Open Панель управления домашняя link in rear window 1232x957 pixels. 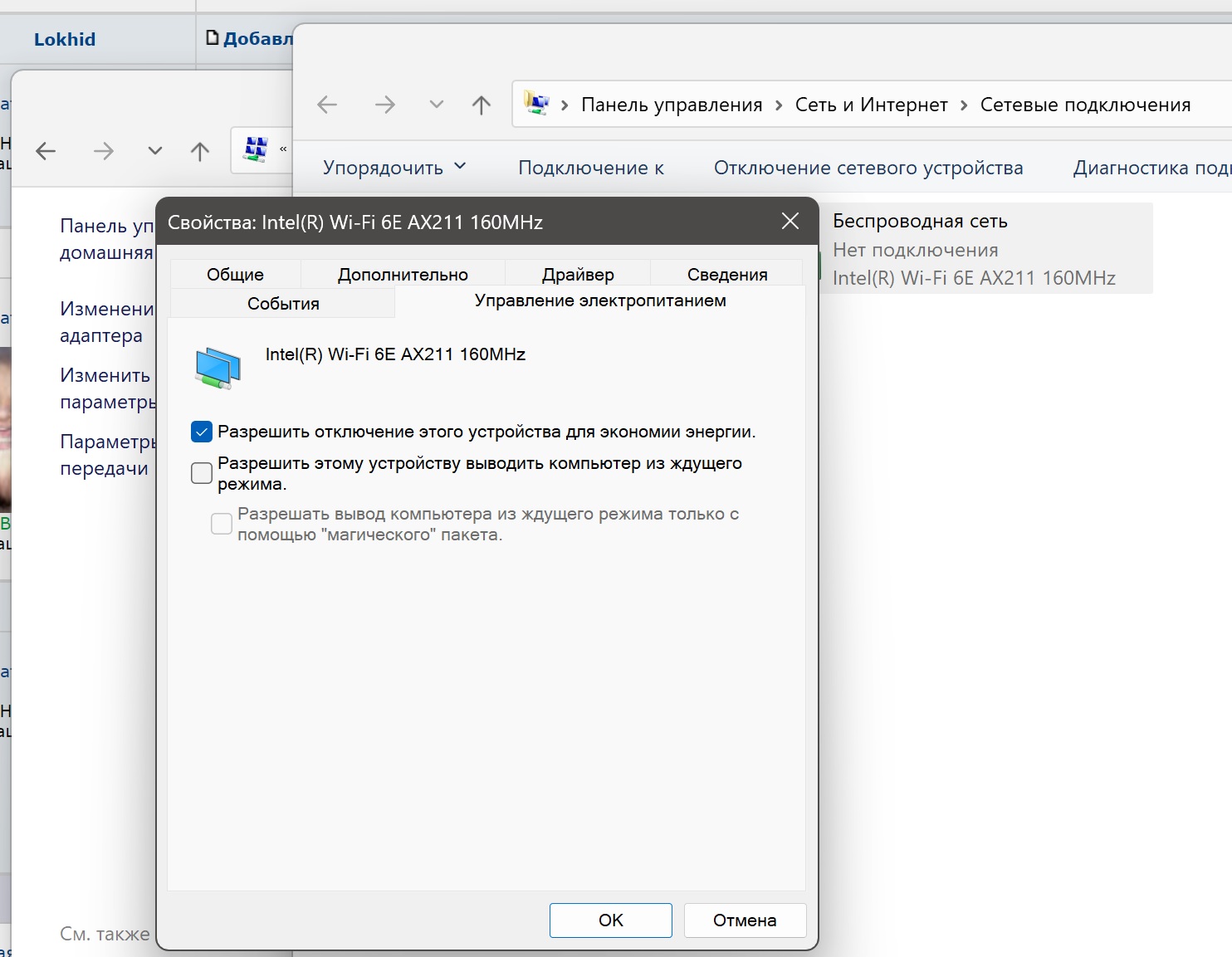point(107,239)
